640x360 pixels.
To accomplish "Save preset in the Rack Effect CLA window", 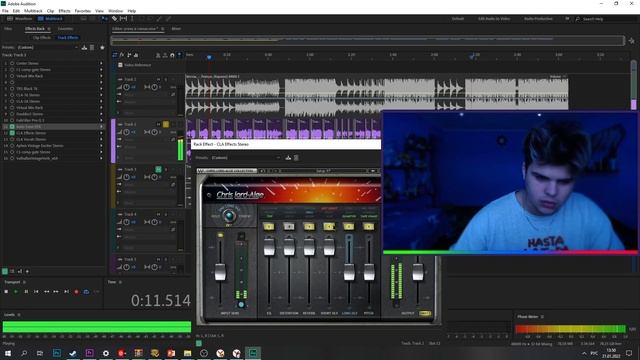I will tap(288, 158).
